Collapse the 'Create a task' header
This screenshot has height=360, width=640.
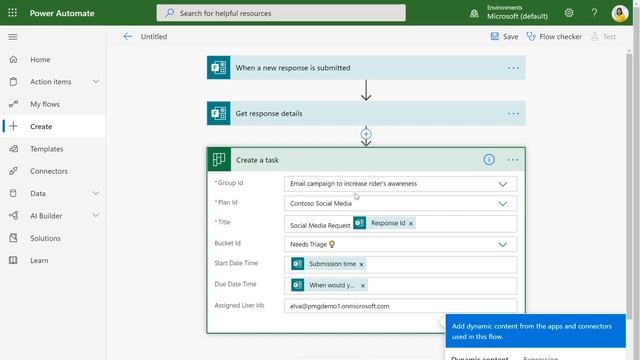coord(366,160)
